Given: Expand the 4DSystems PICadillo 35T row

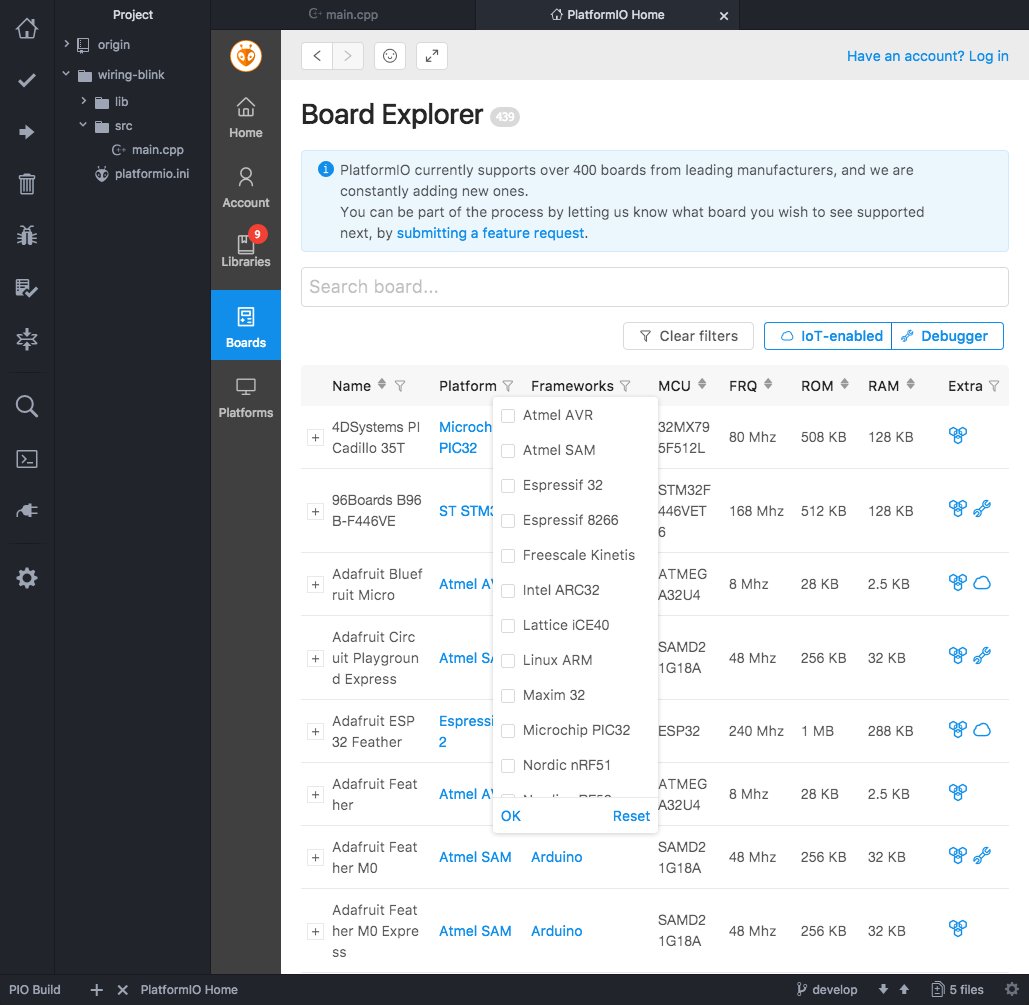Looking at the screenshot, I should [316, 438].
